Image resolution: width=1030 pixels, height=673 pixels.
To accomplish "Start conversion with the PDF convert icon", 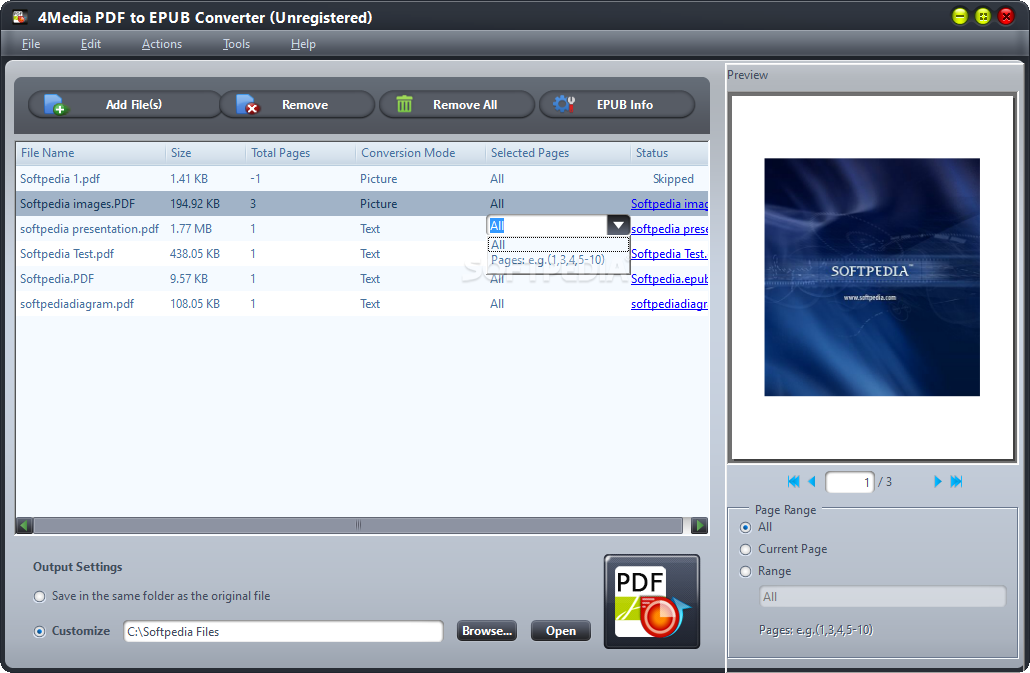I will (652, 601).
